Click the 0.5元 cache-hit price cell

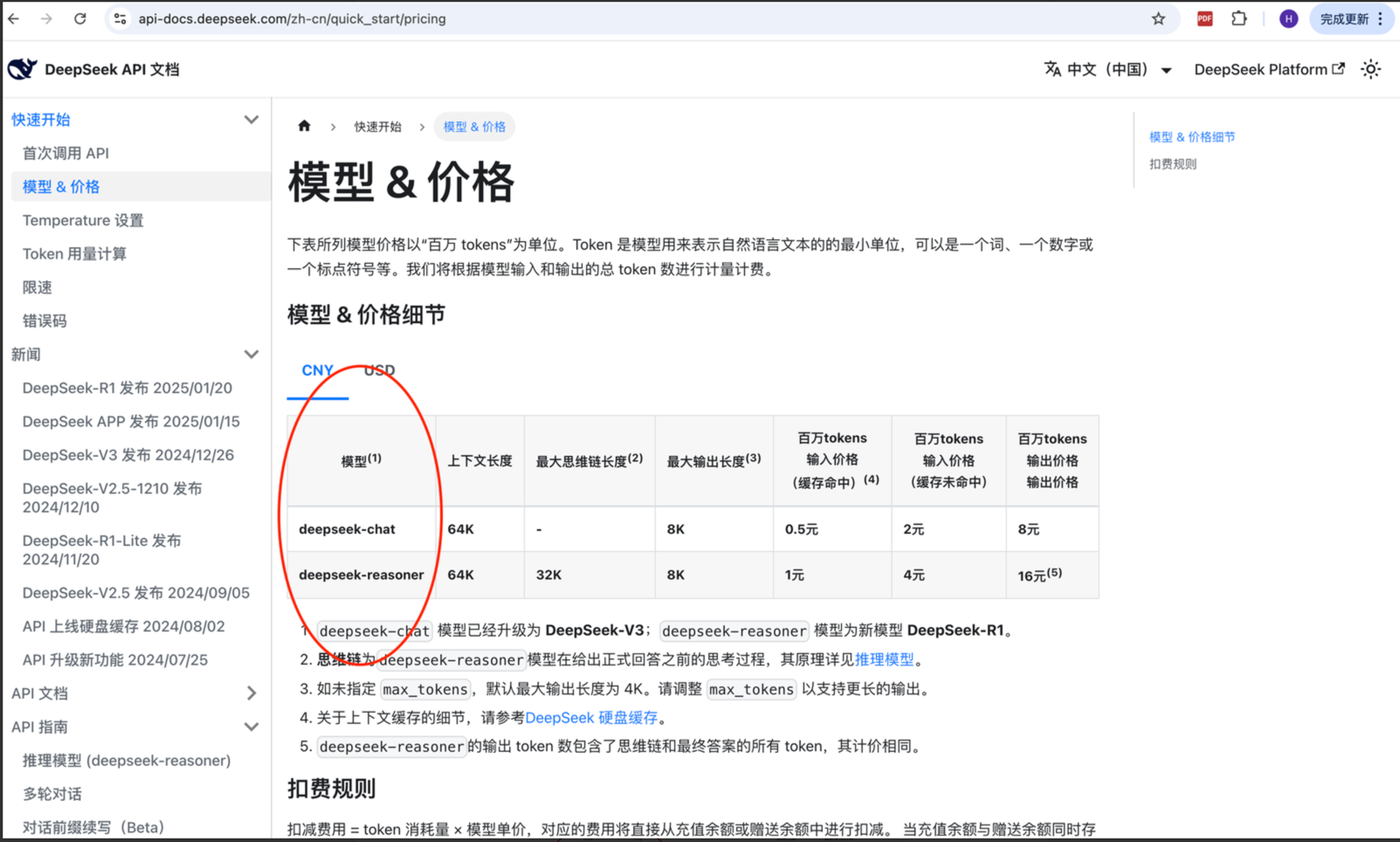point(832,529)
